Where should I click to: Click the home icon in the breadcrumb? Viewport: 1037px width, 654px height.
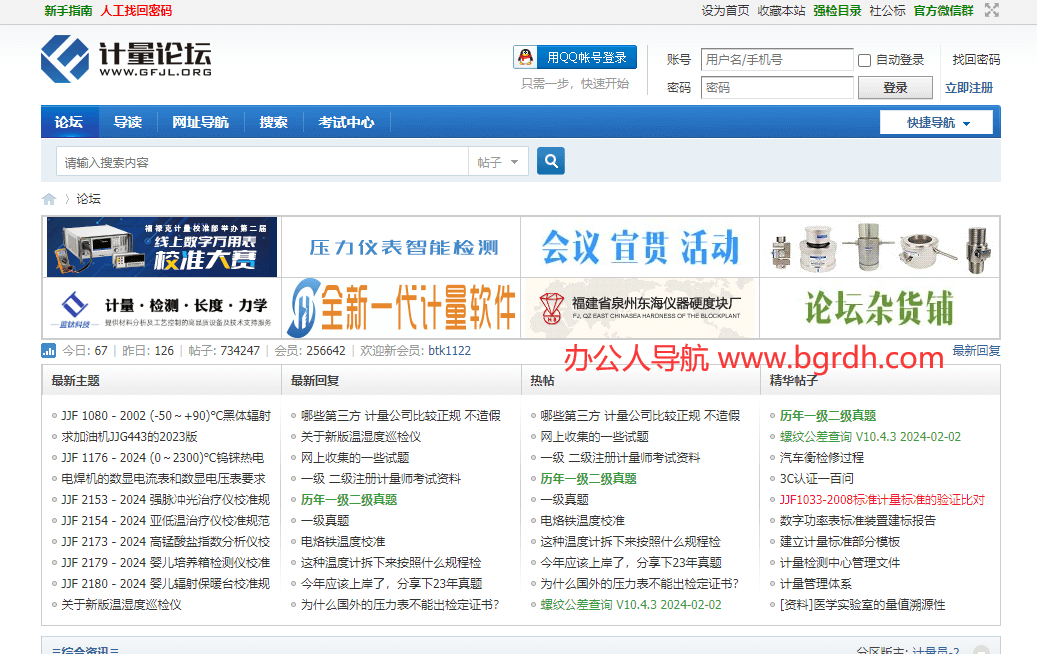tap(48, 198)
